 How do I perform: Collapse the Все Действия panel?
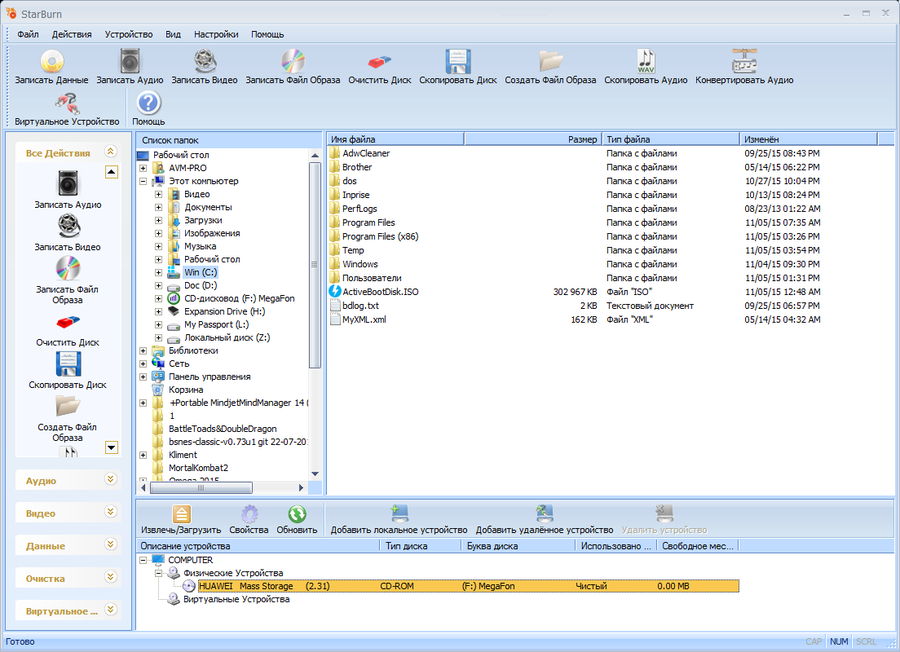click(111, 153)
